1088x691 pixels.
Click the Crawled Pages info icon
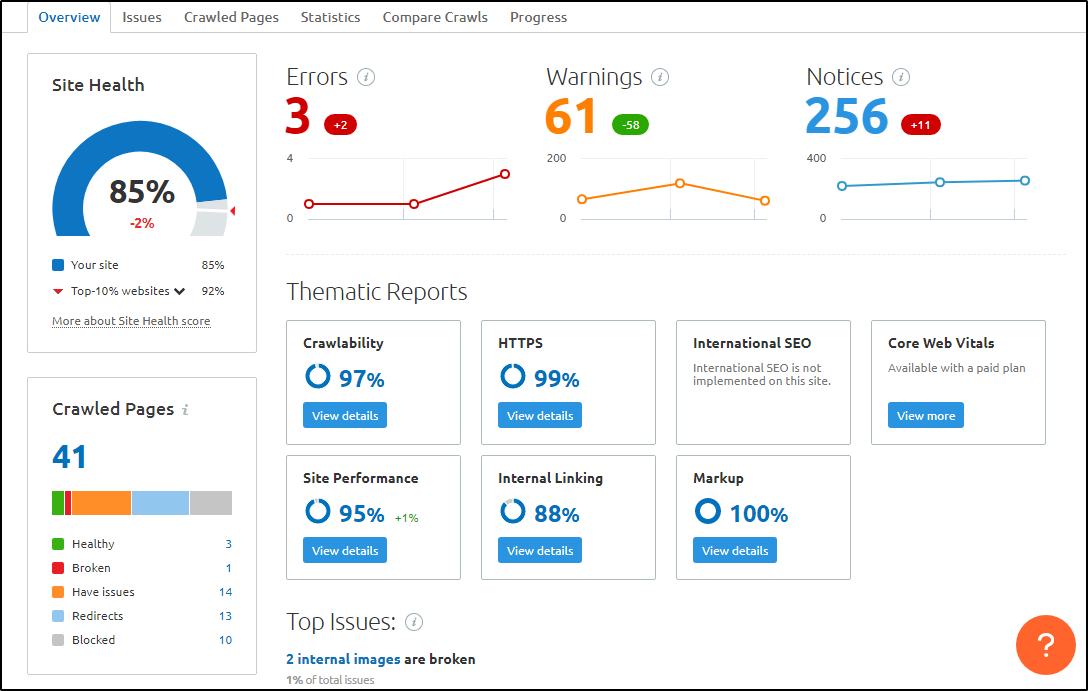click(x=186, y=410)
